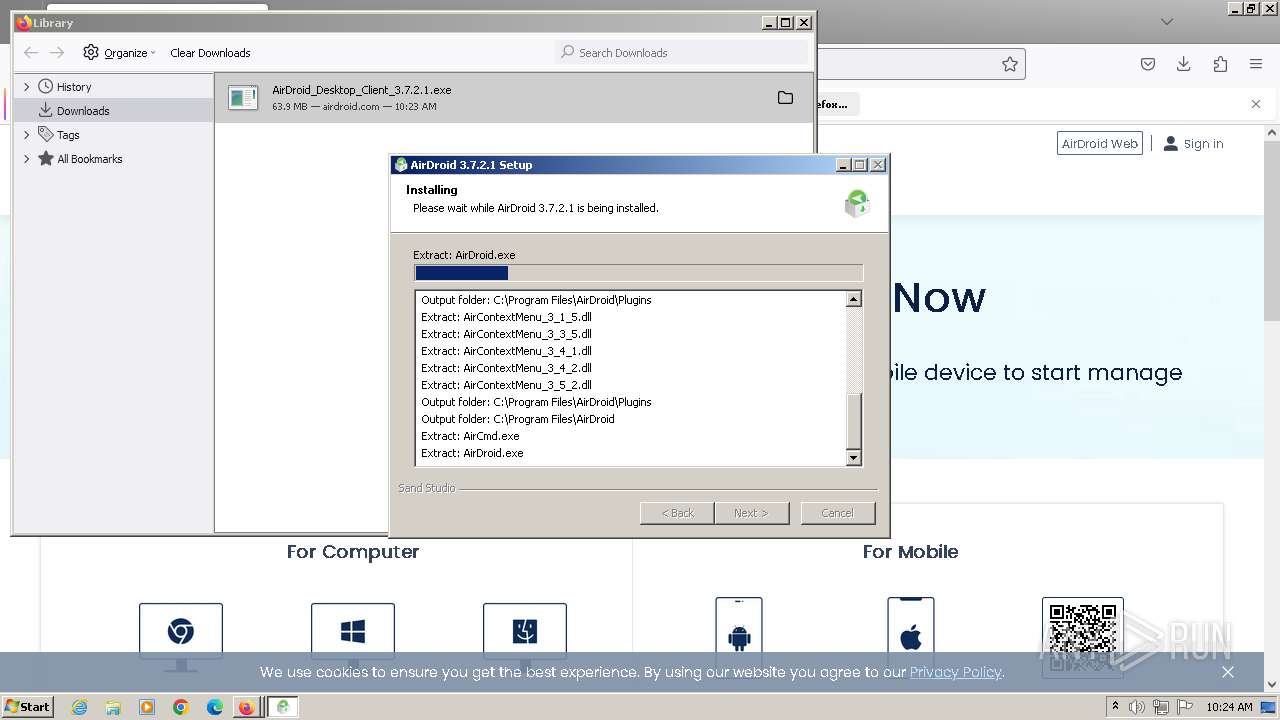The width and height of the screenshot is (1280, 720).
Task: Bookmark this page with the star icon
Action: (x=1010, y=64)
